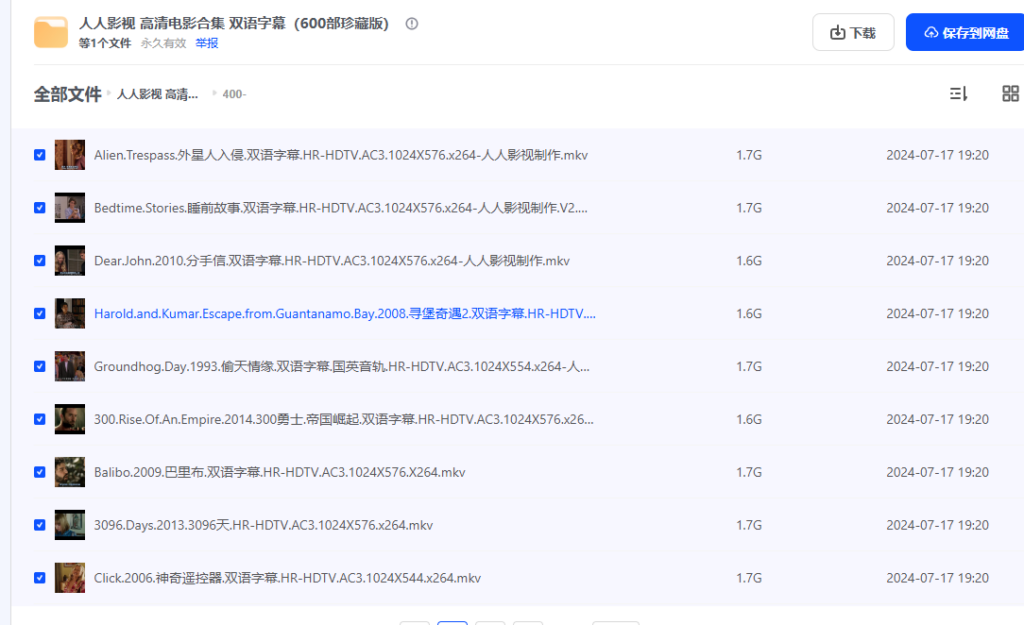Click the Harold.and.Kumar video thumbnail
1024x625 pixels.
[70, 313]
